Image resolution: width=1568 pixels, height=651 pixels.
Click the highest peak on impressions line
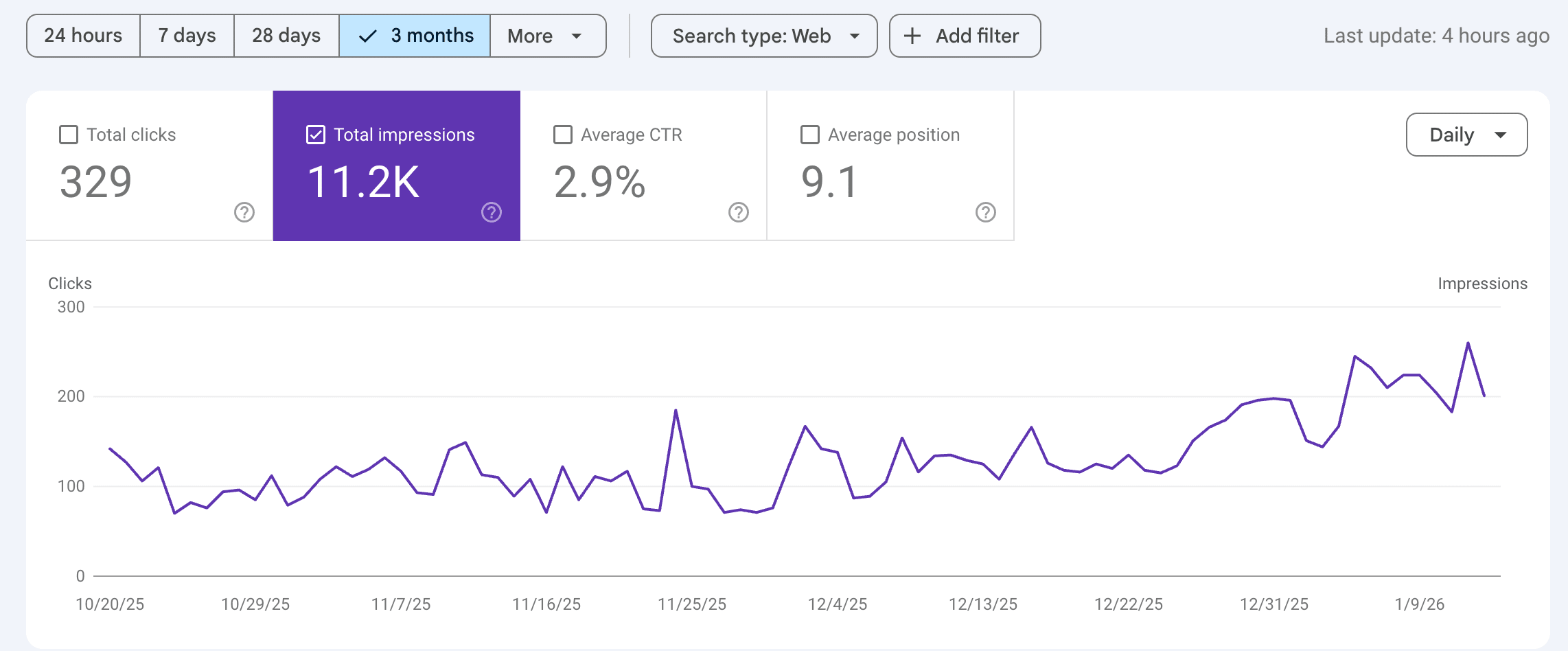1468,343
